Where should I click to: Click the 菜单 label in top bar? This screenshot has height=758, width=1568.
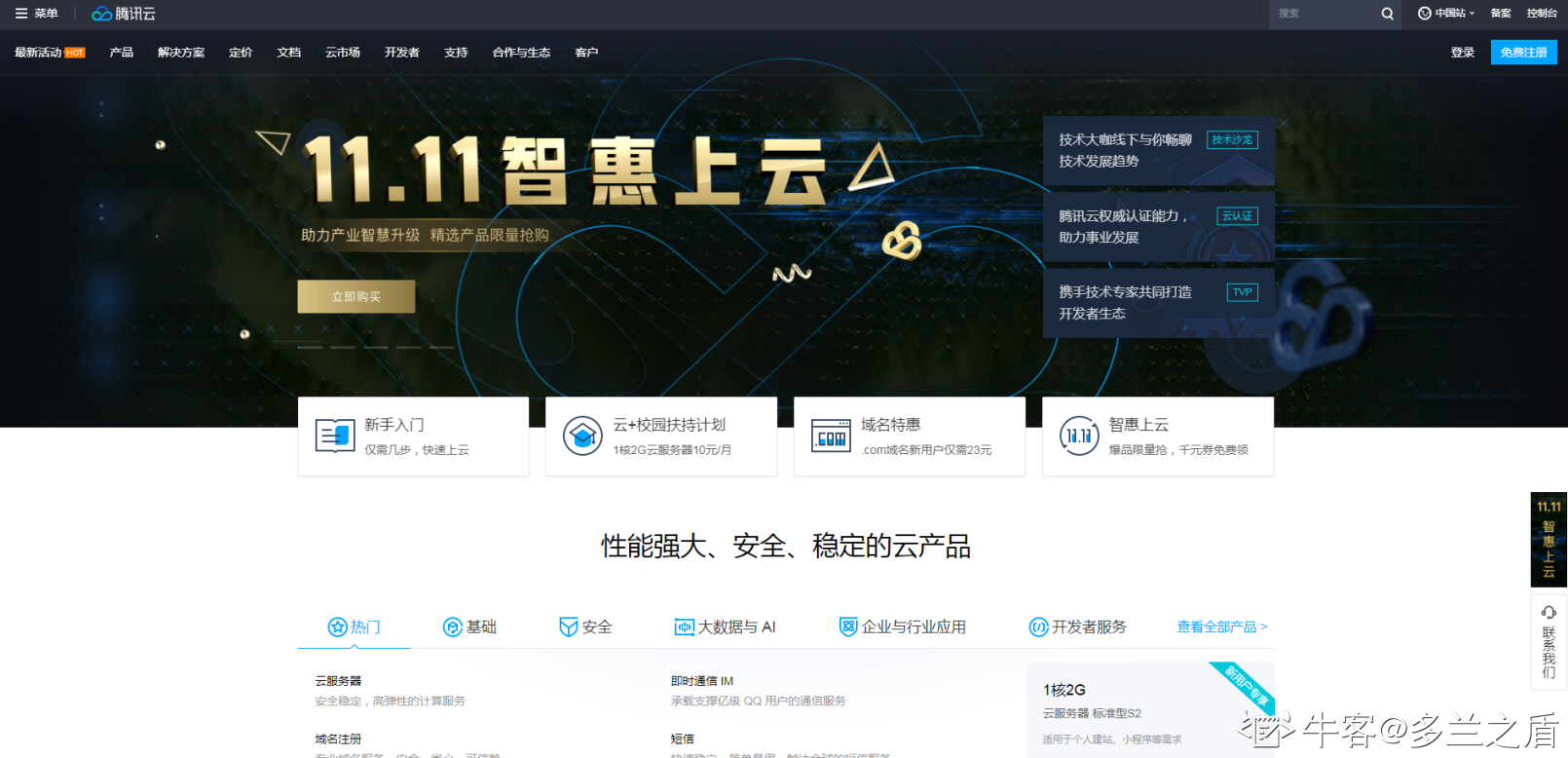[46, 14]
